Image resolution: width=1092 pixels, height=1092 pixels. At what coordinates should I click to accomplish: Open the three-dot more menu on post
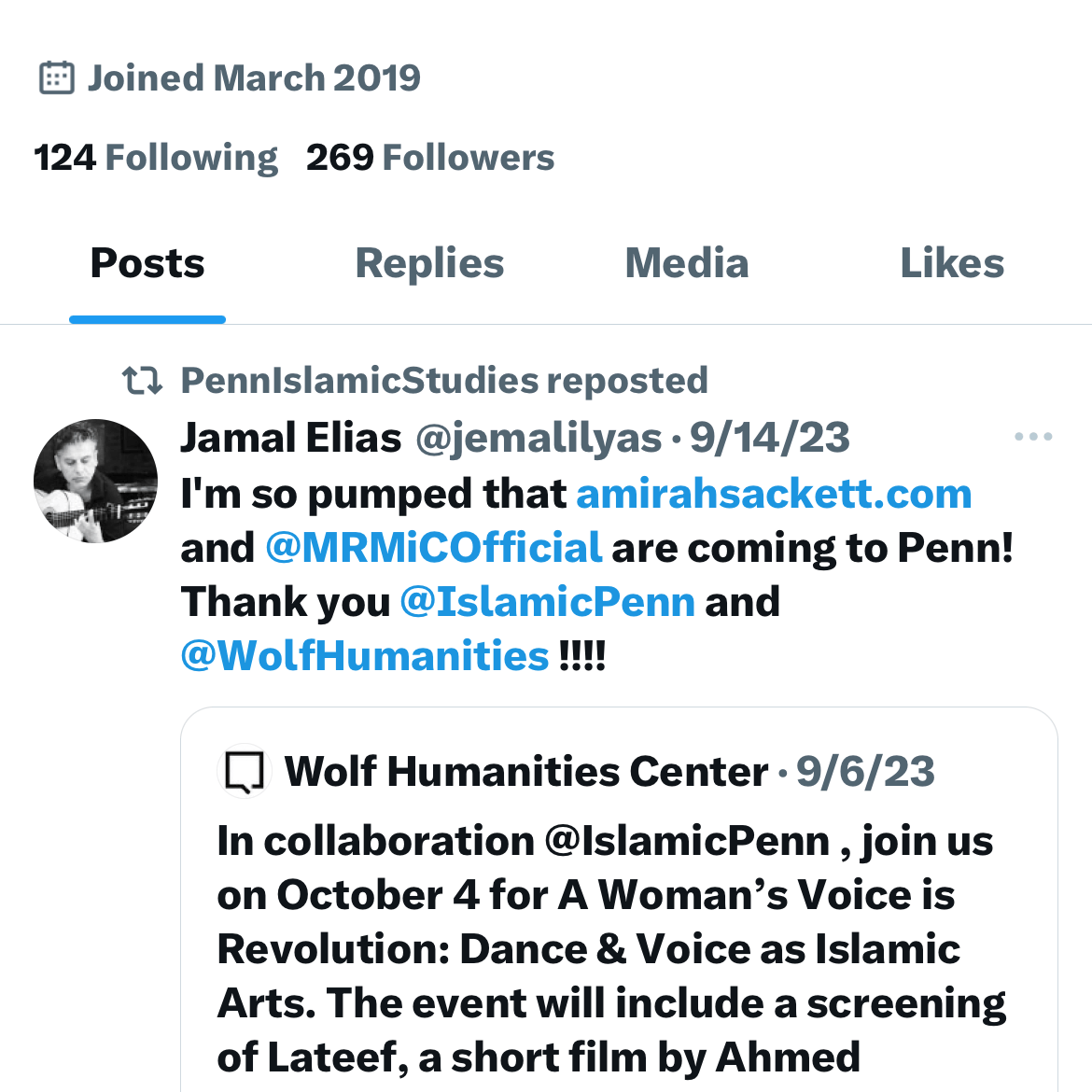click(1033, 437)
